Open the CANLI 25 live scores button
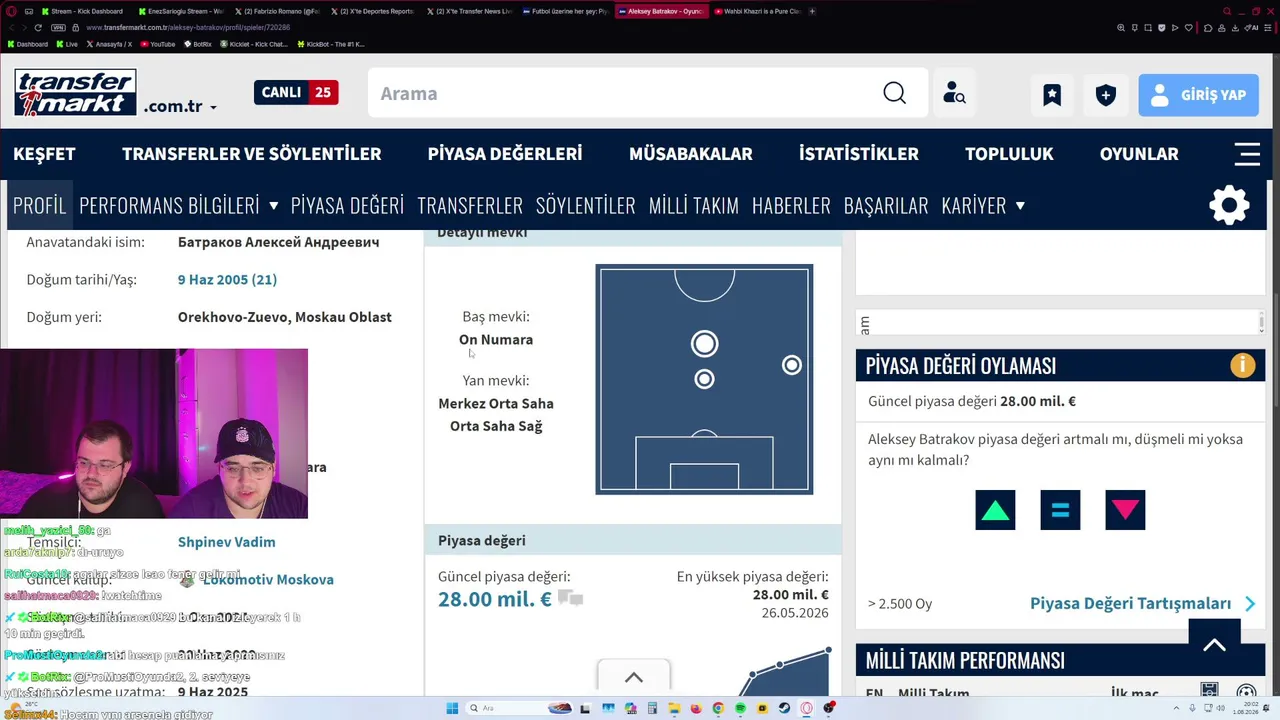Viewport: 1280px width, 720px height. pos(296,92)
